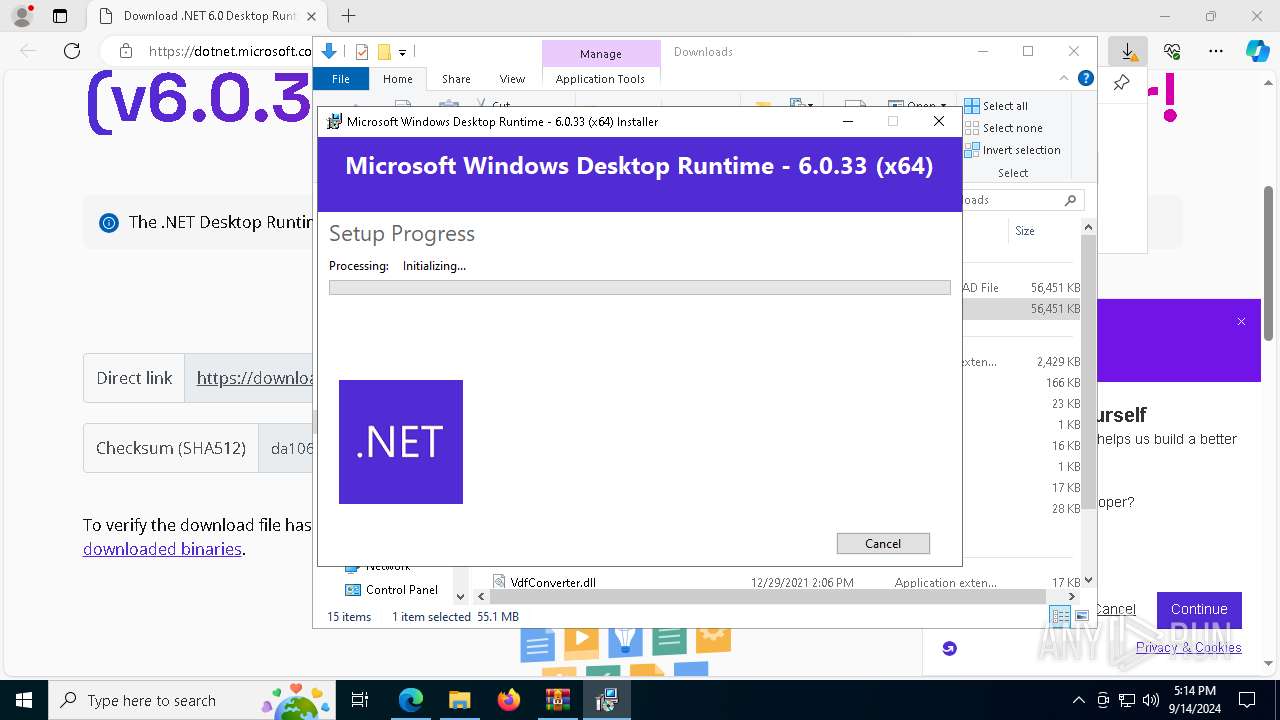Open the Windows Start menu

(x=24, y=700)
